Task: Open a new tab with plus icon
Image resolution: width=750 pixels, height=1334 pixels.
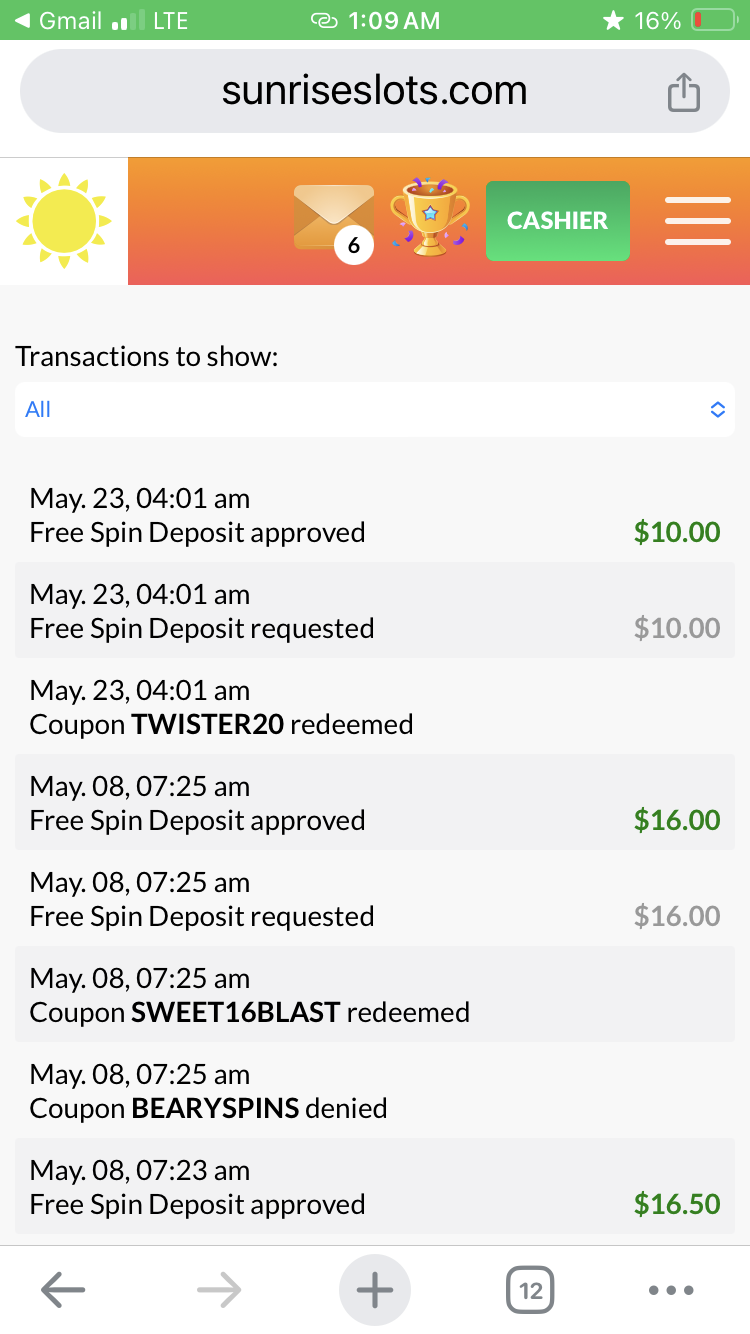Action: (x=375, y=1290)
